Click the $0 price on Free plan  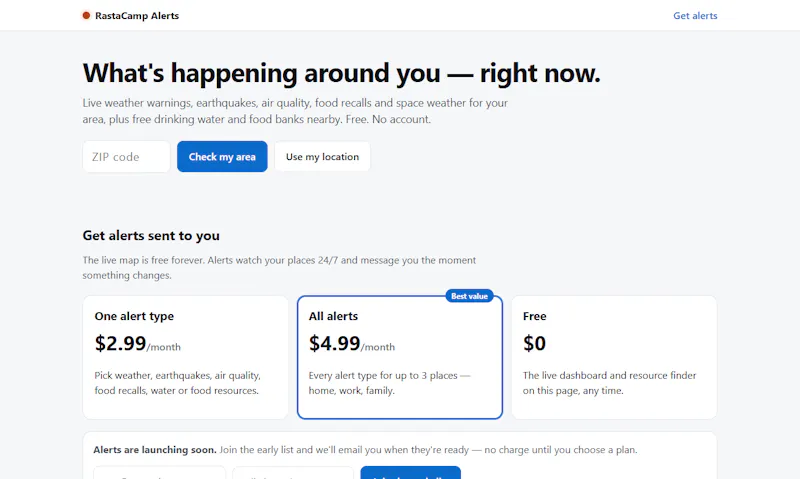click(x=534, y=343)
